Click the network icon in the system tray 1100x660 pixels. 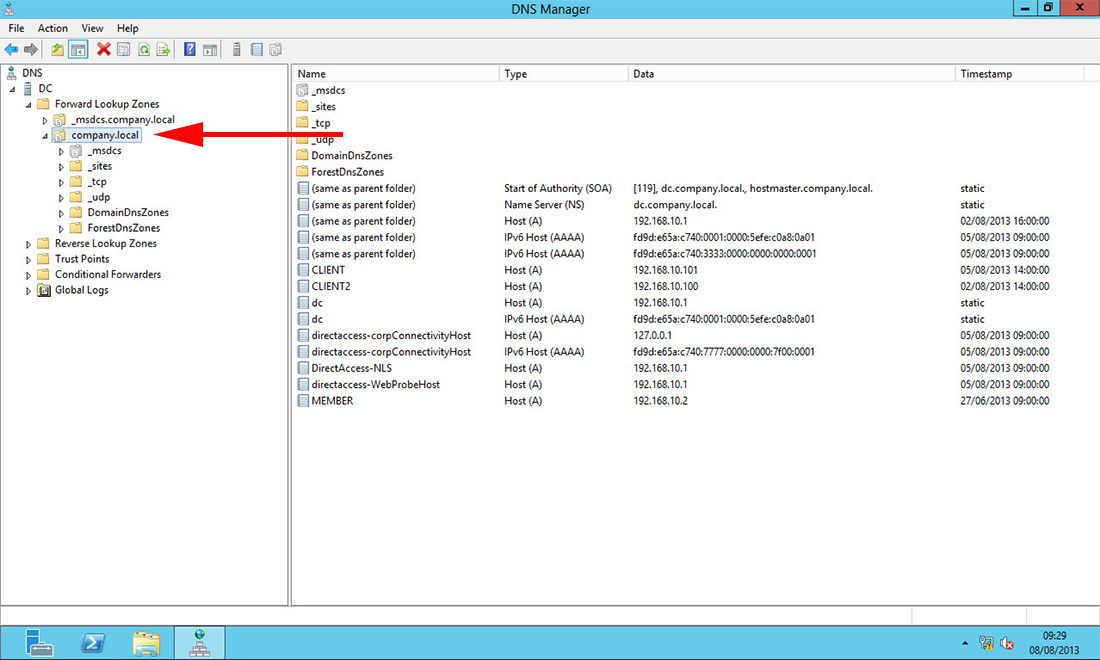(x=986, y=643)
